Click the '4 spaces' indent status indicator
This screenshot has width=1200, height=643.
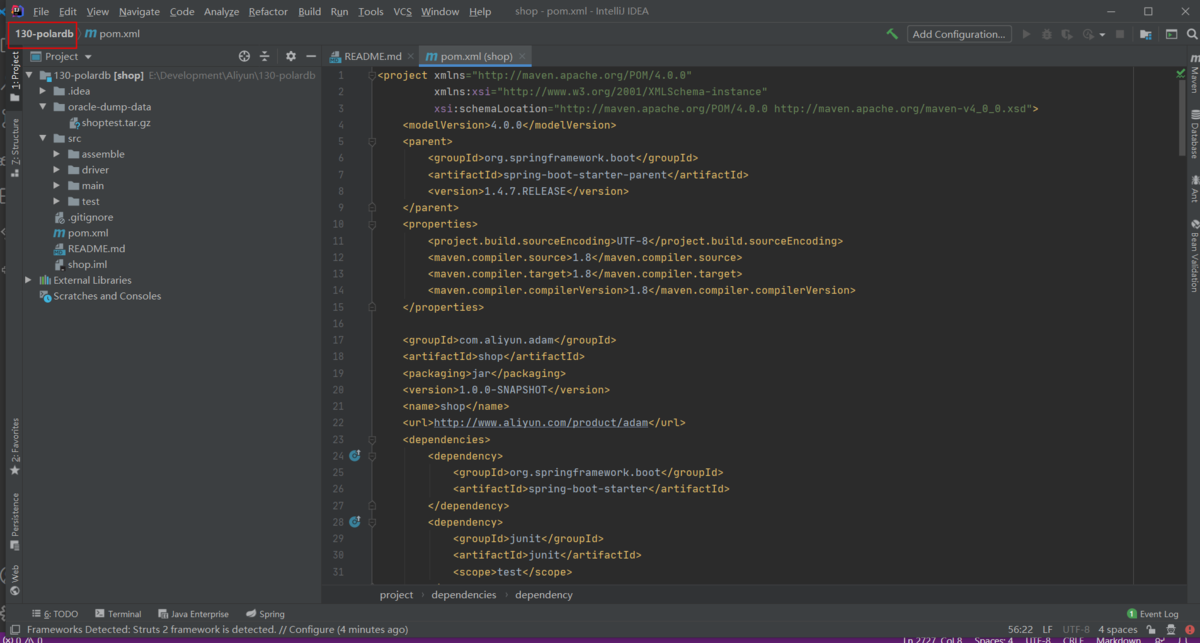point(1118,629)
